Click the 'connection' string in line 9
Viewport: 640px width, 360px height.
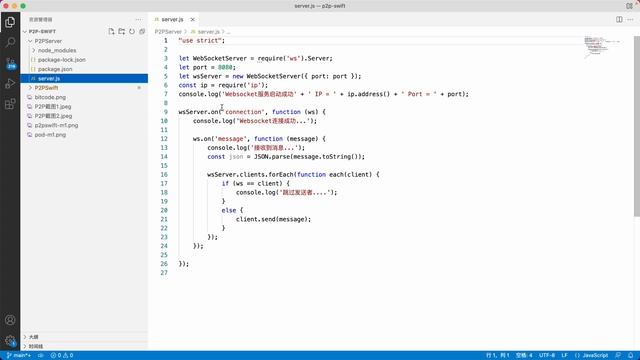pyautogui.click(x=243, y=112)
